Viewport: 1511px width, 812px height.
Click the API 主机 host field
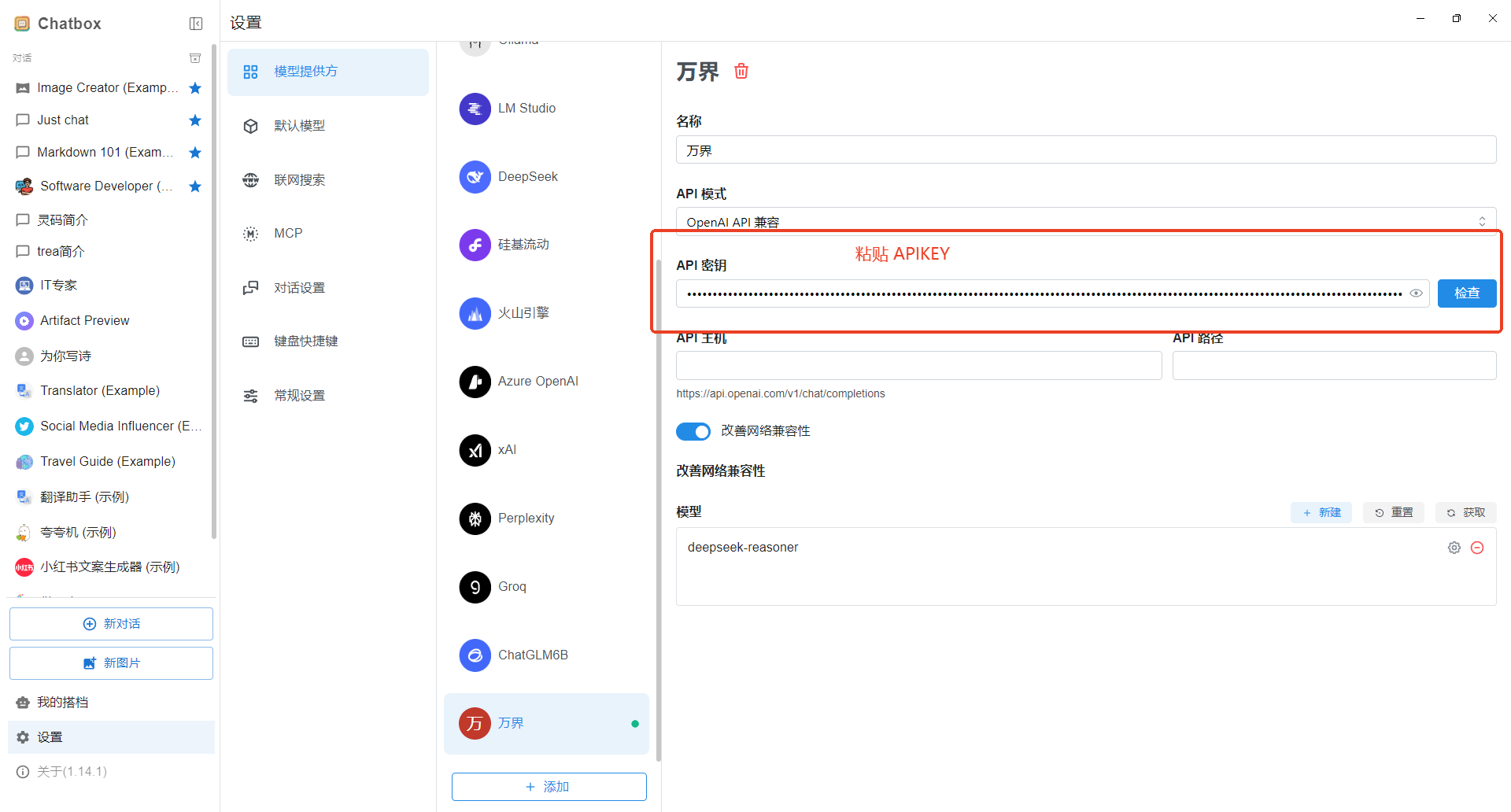(918, 366)
